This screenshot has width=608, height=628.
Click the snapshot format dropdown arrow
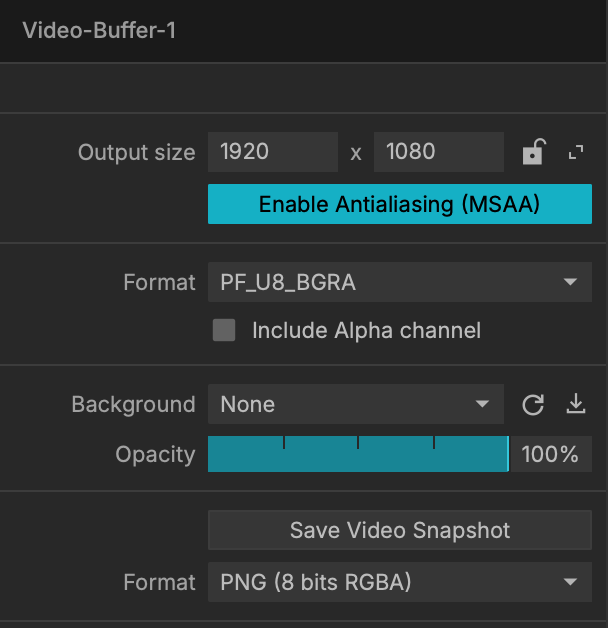pos(570,582)
